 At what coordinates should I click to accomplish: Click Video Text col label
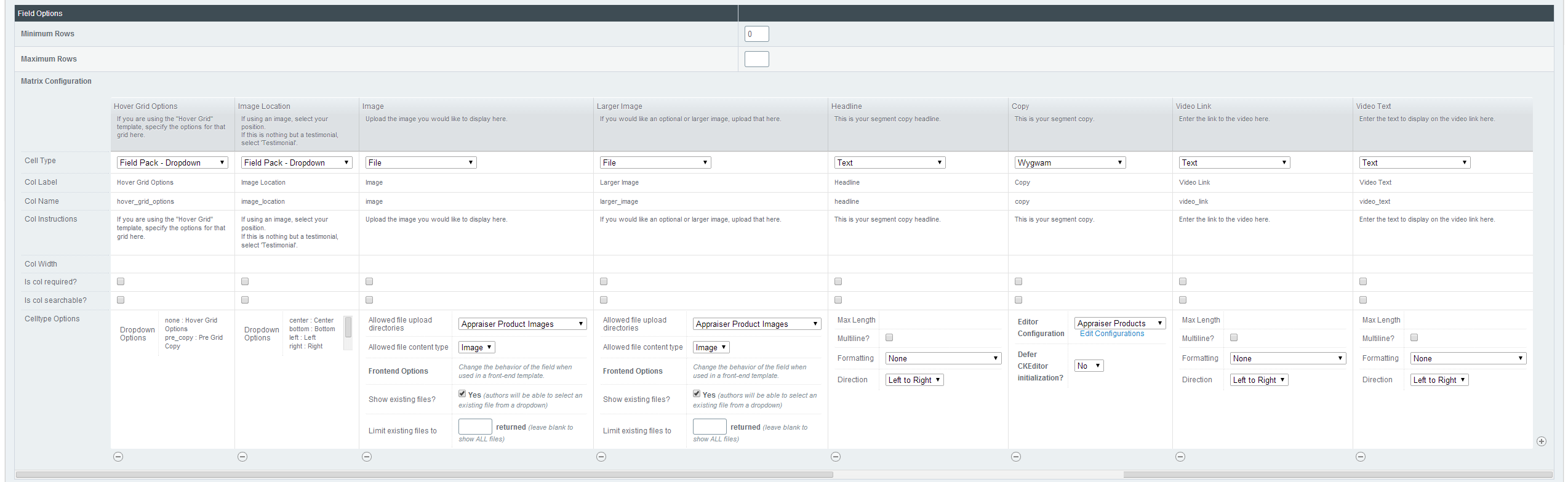click(x=1375, y=182)
